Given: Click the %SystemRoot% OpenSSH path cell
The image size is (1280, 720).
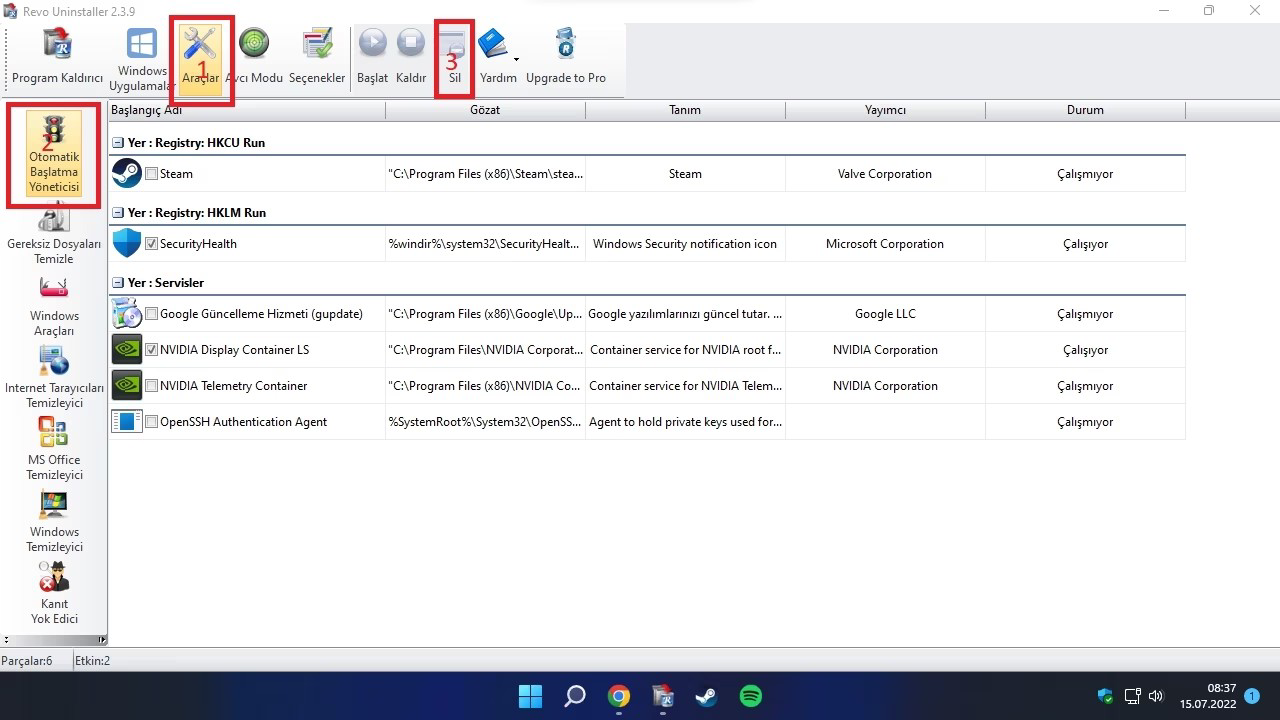Looking at the screenshot, I should 485,422.
